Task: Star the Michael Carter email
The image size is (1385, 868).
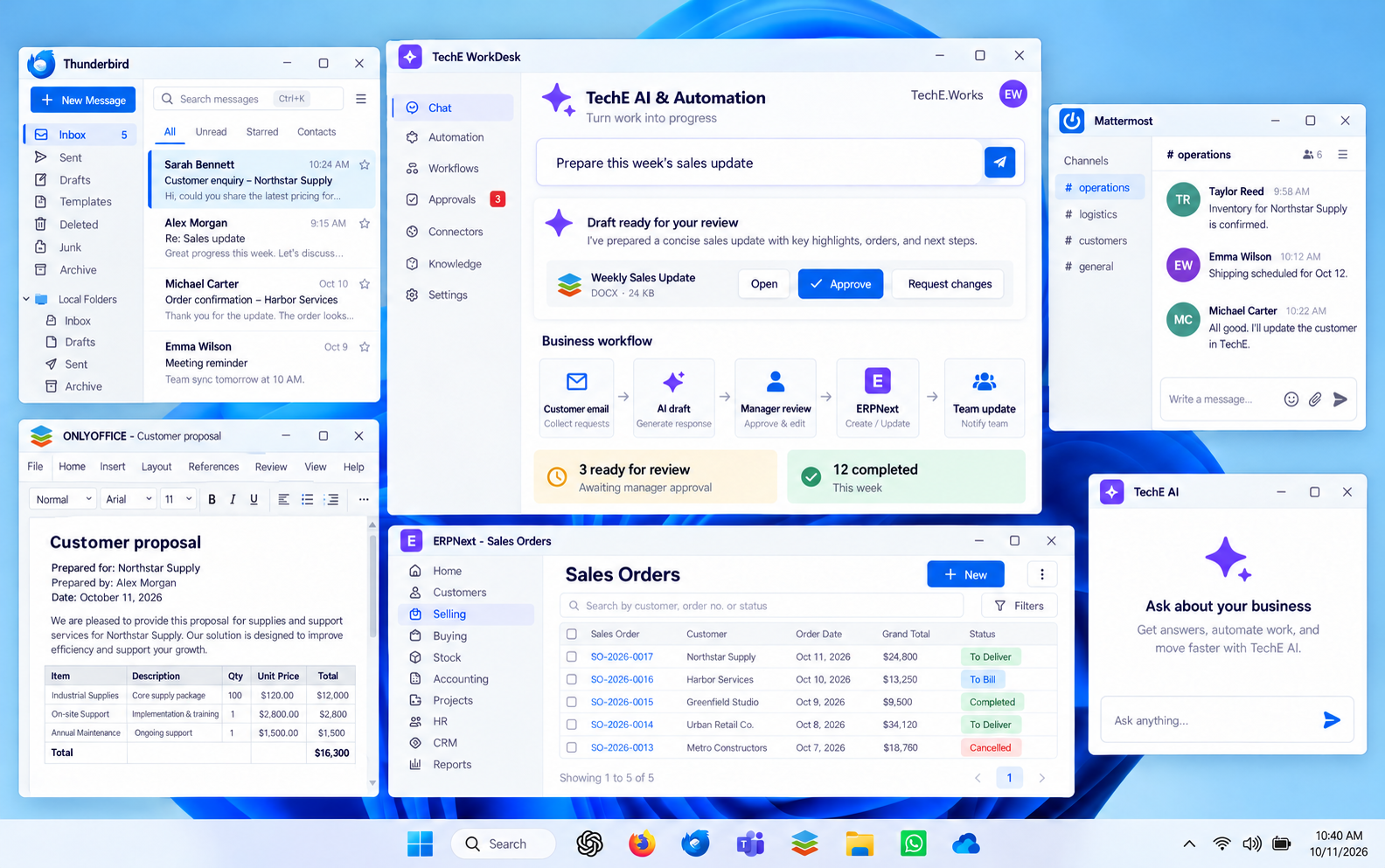Action: coord(365,283)
